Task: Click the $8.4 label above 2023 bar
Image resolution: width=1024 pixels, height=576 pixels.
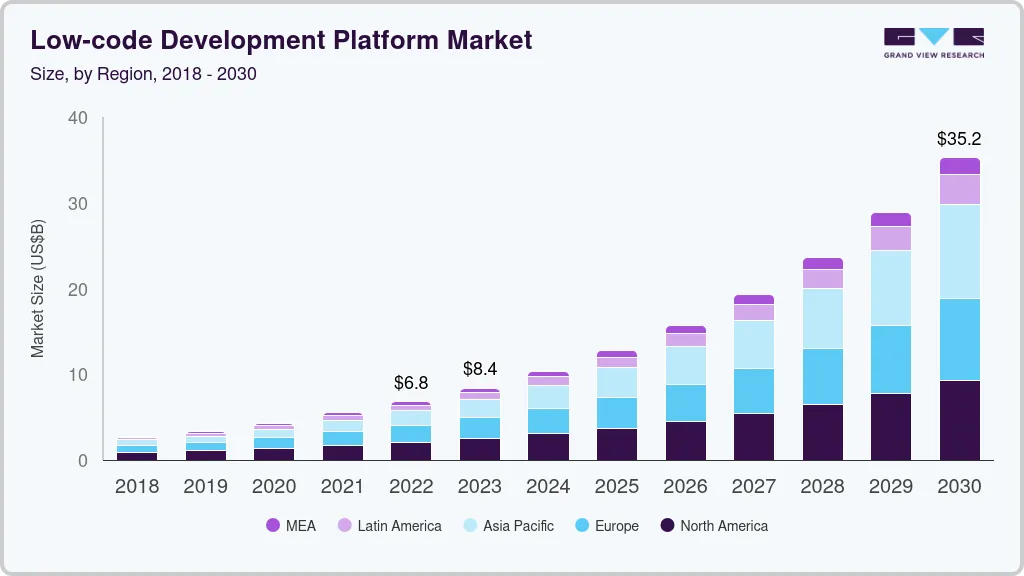Action: click(x=480, y=369)
